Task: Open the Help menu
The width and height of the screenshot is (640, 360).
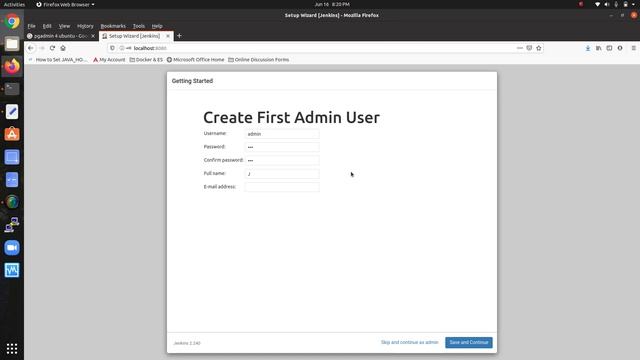Action: point(157,26)
